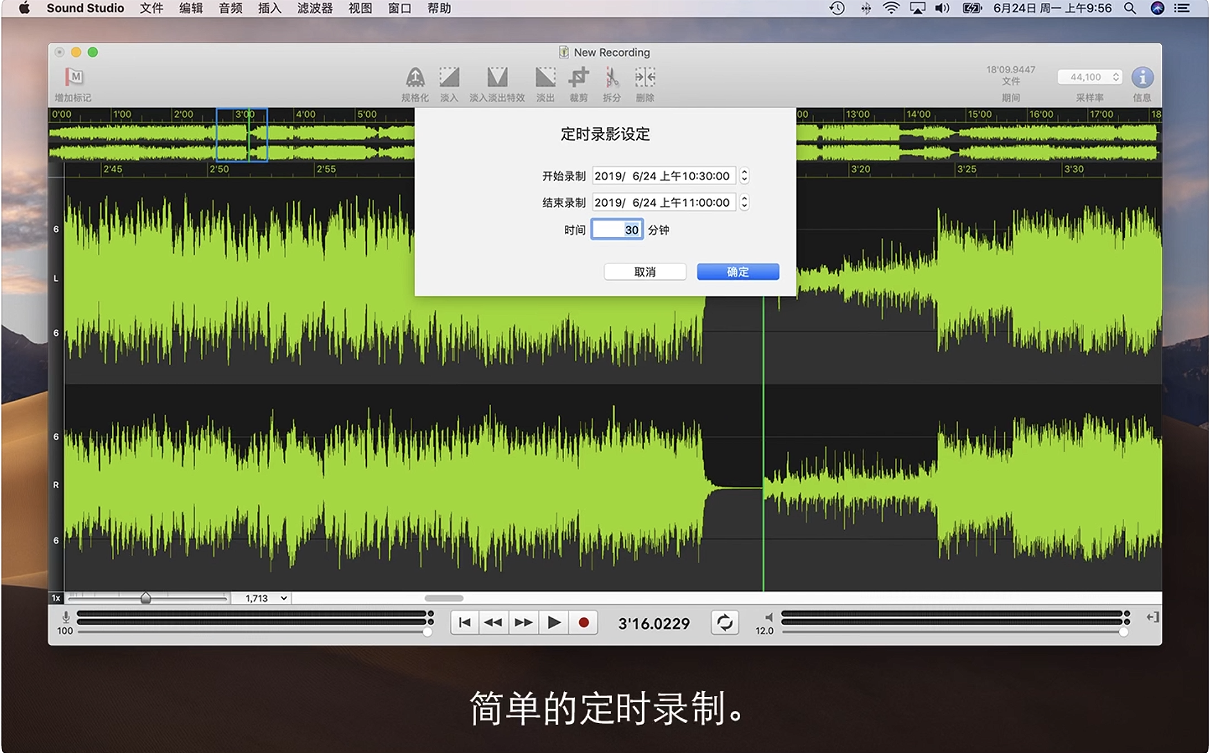The height and width of the screenshot is (753, 1209).
Task: Open the zoom level 1,713 dropdown
Action: [261, 598]
